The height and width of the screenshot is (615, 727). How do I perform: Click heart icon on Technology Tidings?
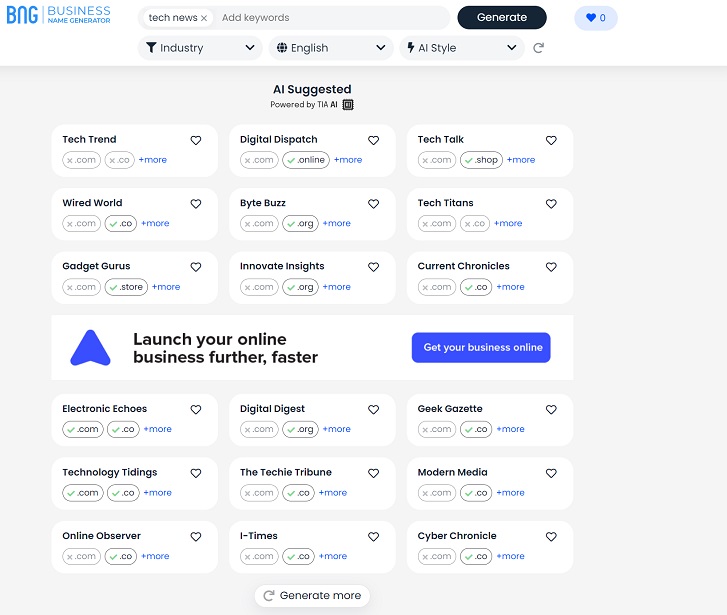(x=196, y=473)
